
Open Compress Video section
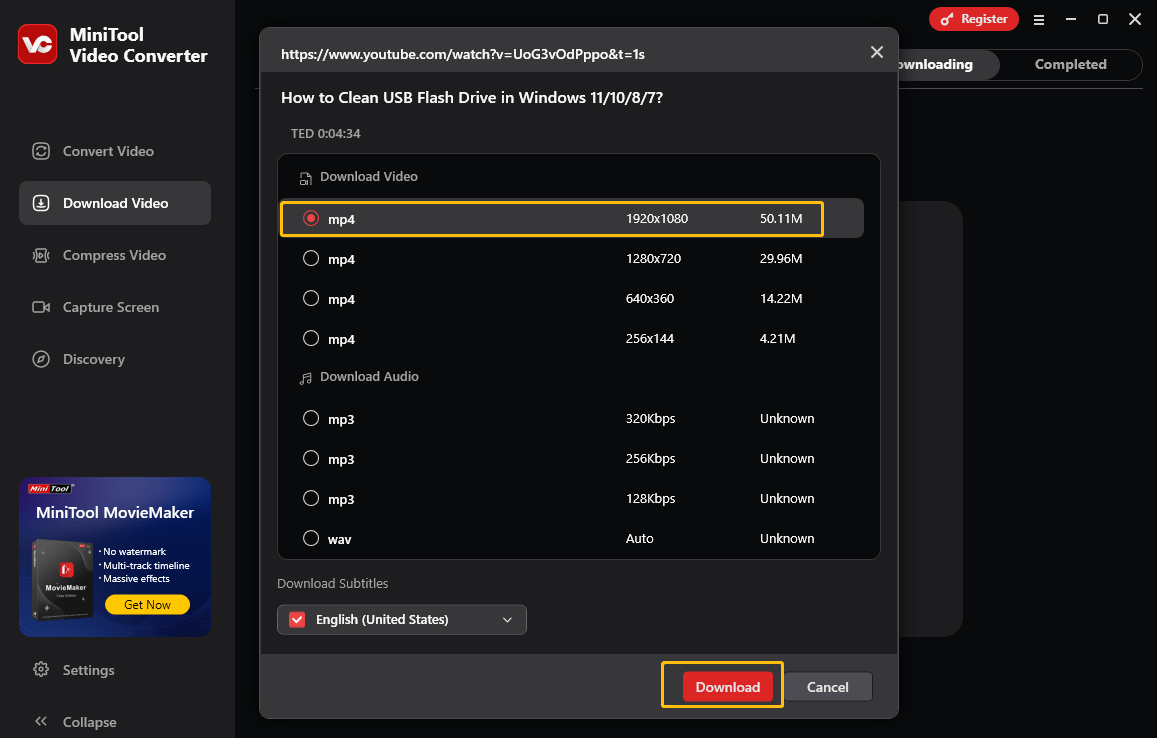tap(115, 255)
